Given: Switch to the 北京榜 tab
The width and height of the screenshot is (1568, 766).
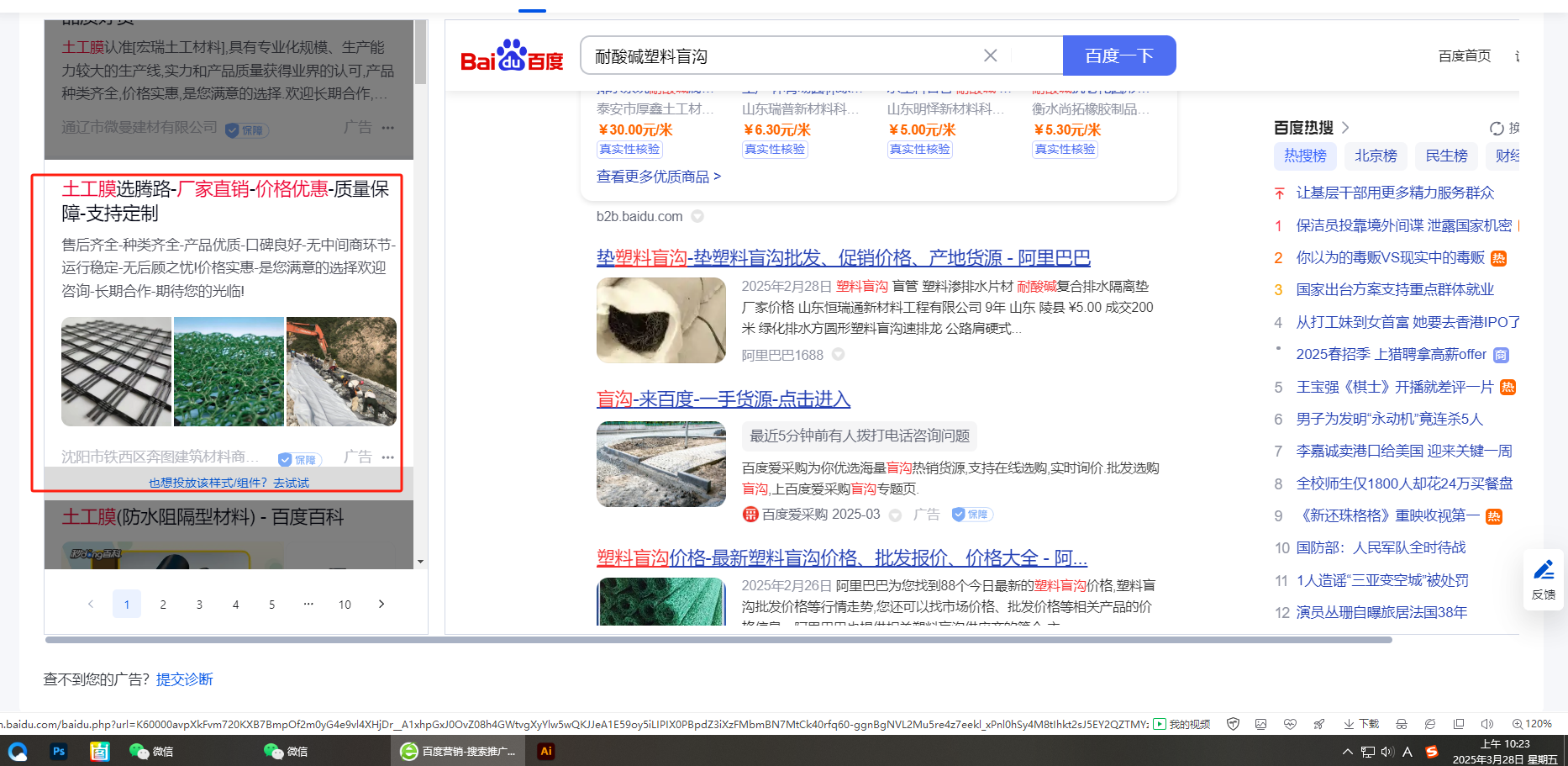Looking at the screenshot, I should (x=1376, y=156).
